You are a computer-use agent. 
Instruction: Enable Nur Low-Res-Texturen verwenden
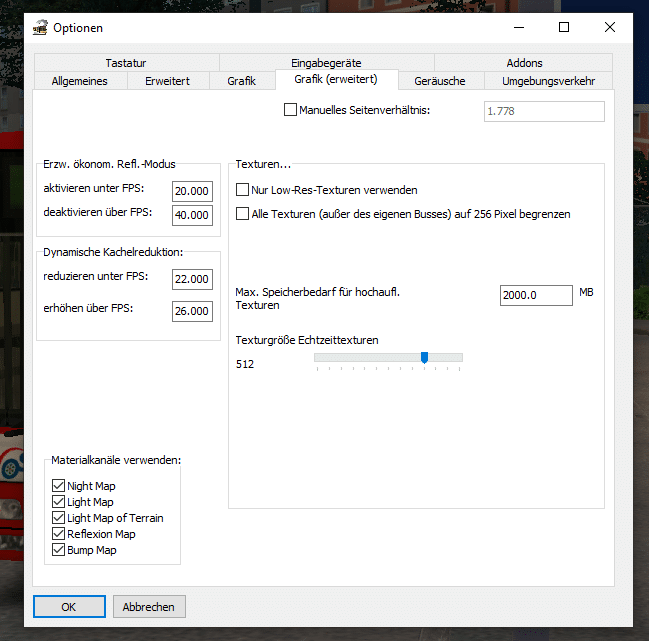(242, 190)
